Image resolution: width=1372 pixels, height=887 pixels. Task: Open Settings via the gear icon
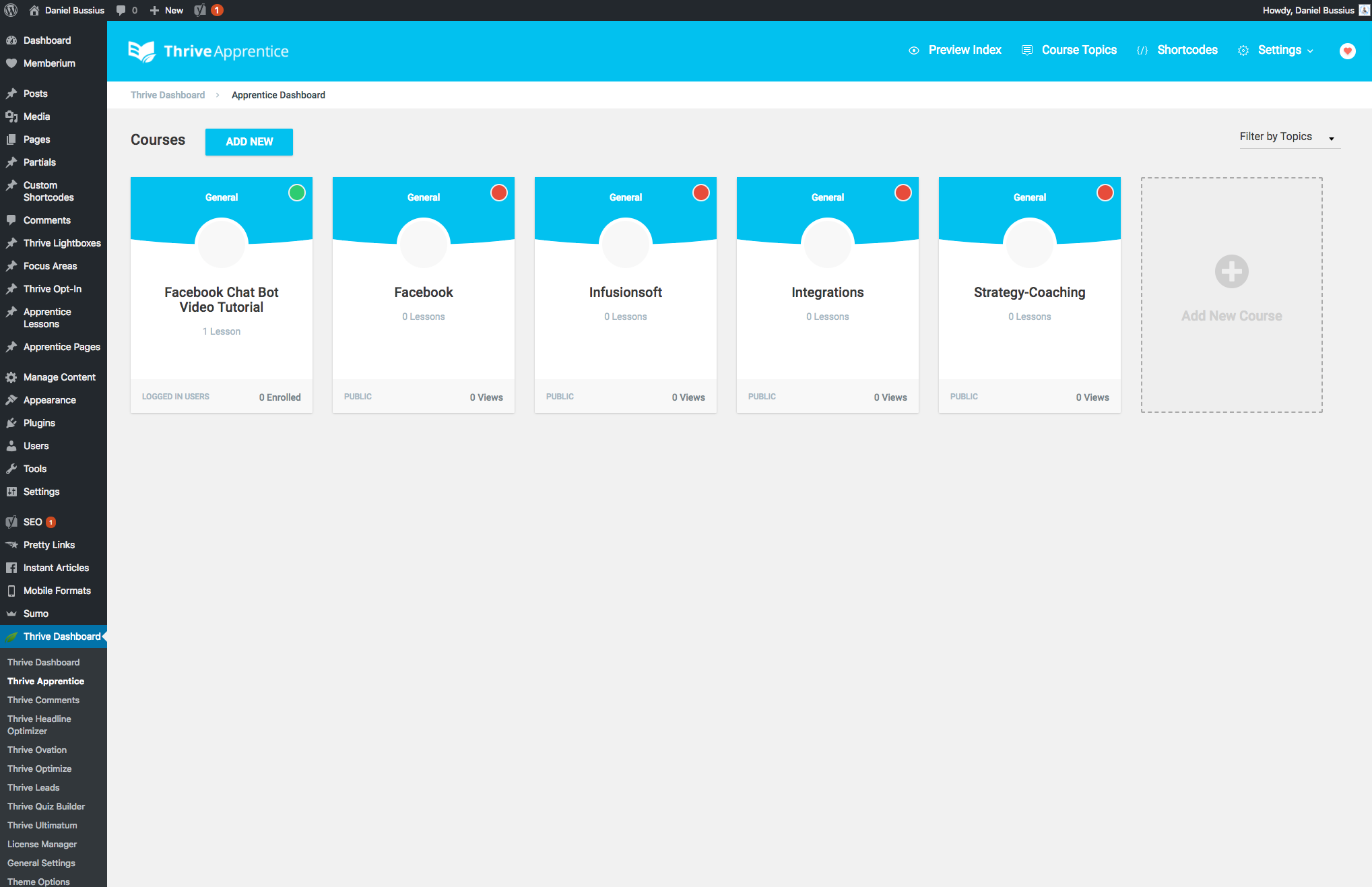(x=1243, y=50)
